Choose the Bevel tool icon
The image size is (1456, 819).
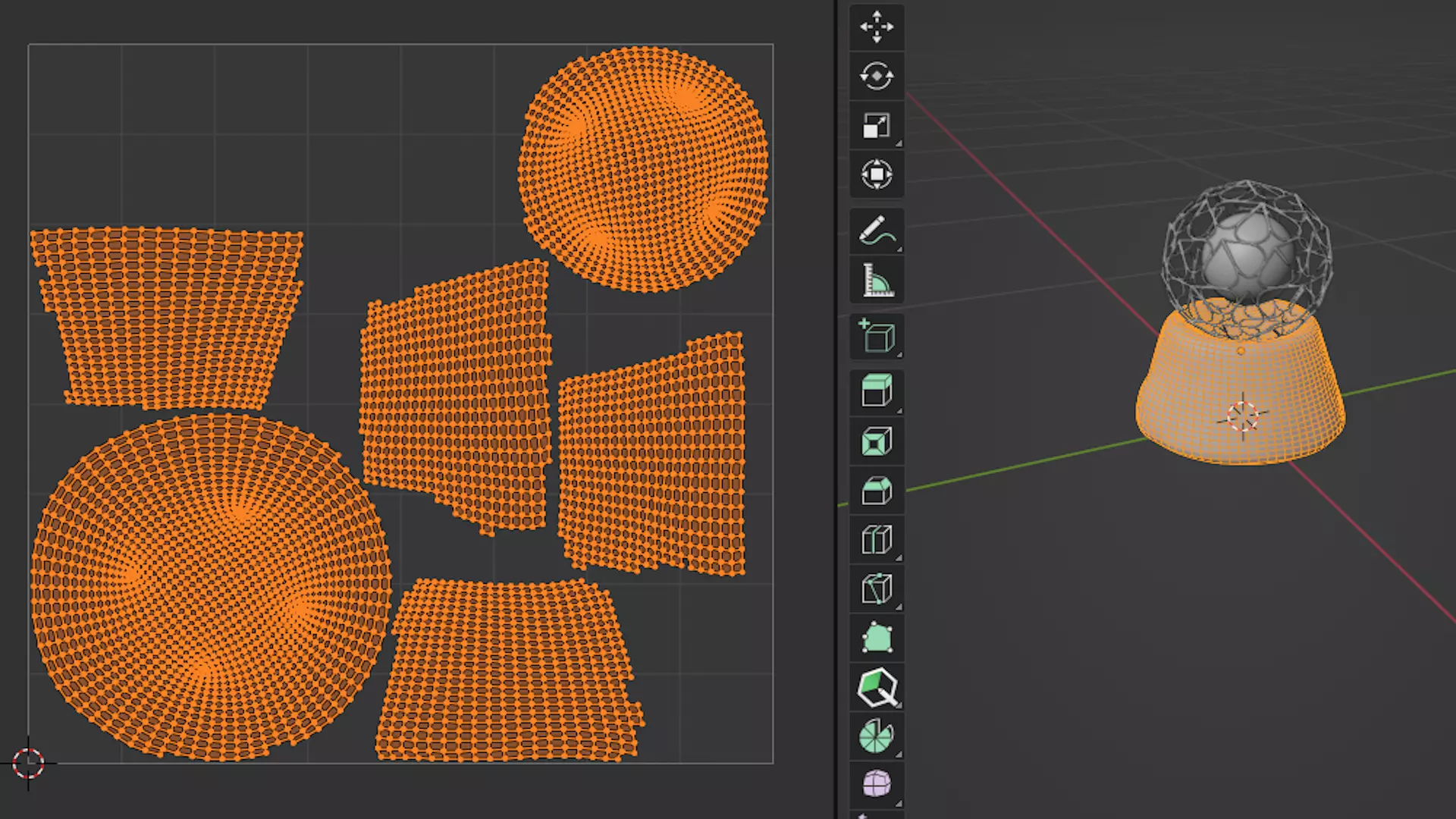[877, 491]
